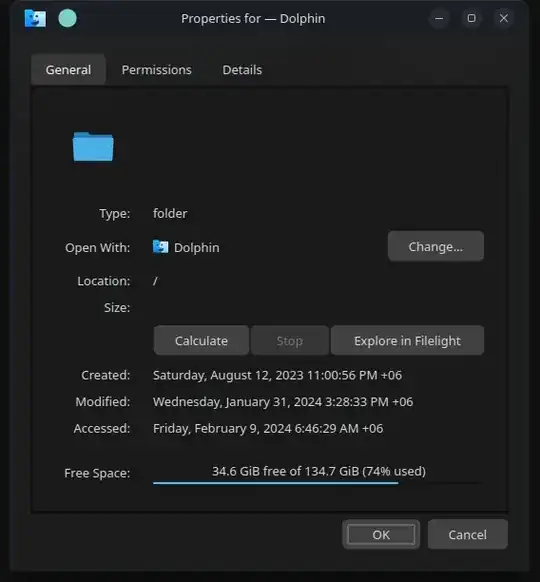
Task: Click the large blue folder icon
Action: 93,147
